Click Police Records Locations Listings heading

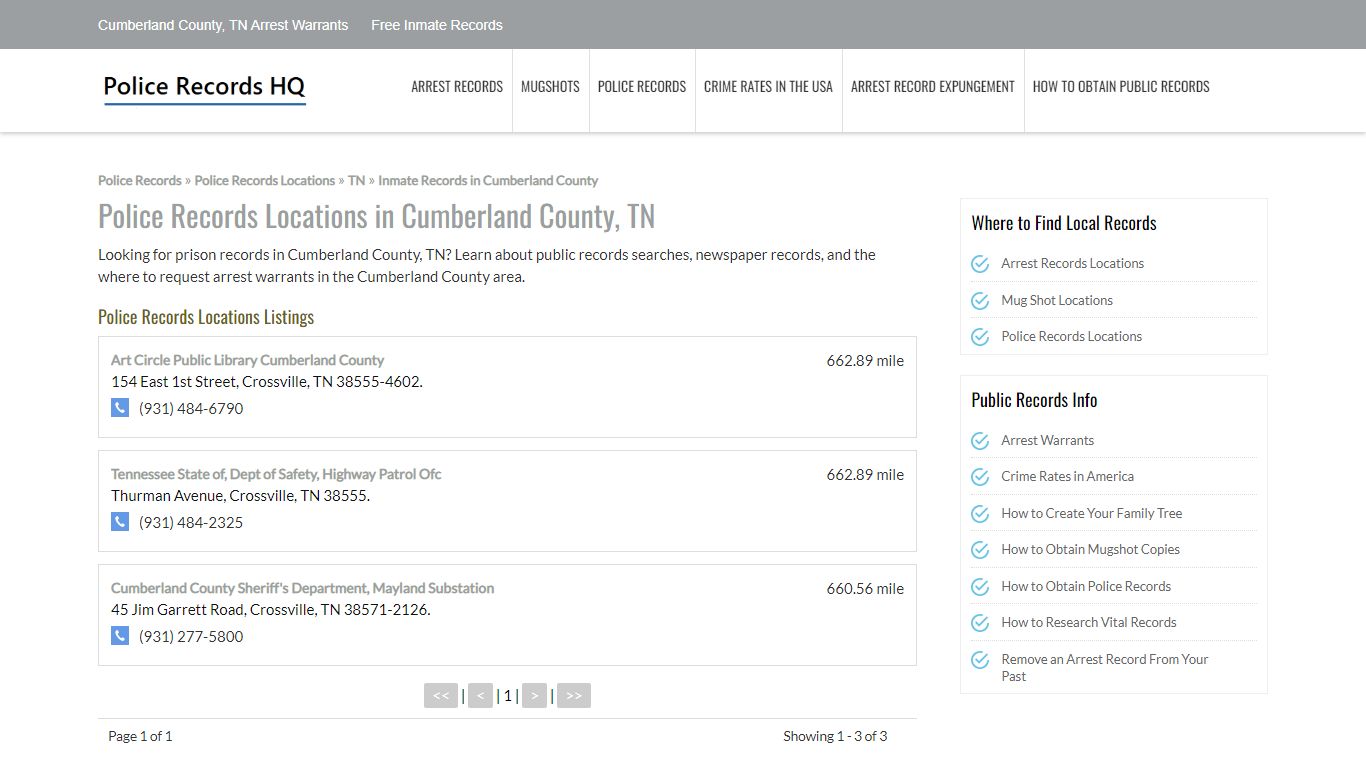pyautogui.click(x=206, y=317)
